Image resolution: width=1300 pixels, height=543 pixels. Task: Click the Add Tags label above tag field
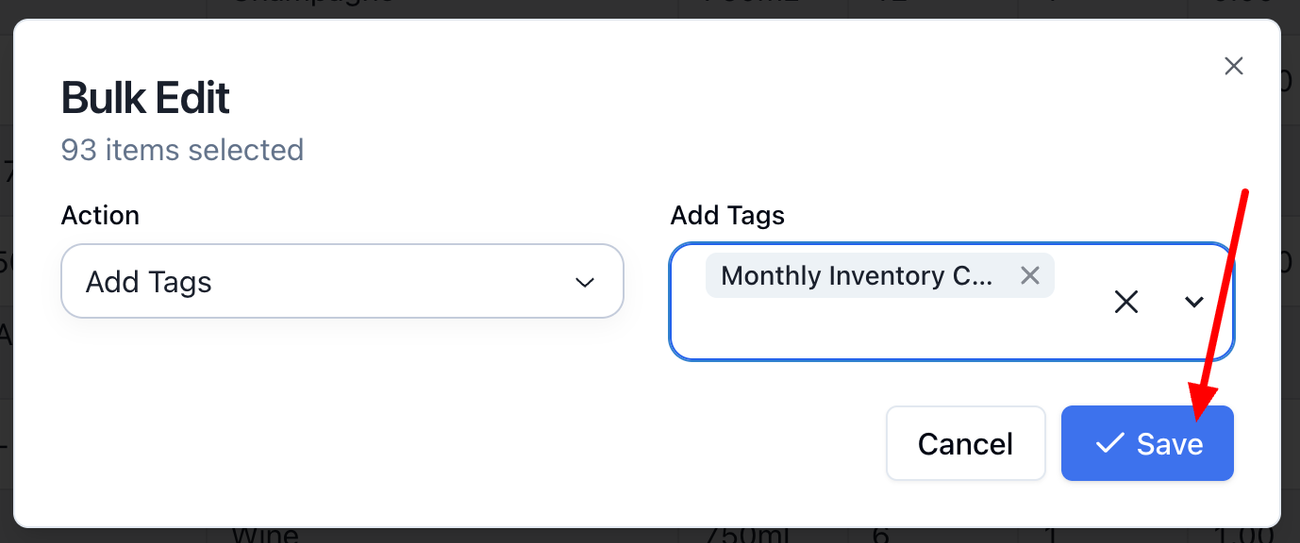(727, 215)
